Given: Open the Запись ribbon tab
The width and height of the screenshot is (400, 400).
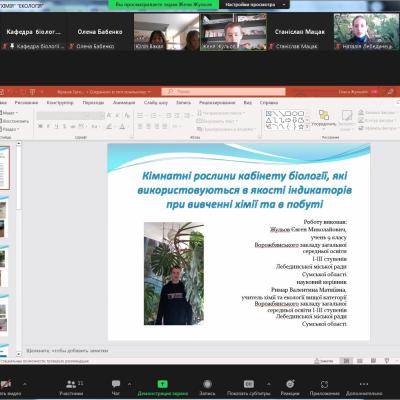Looking at the screenshot, I should pos(183,103).
